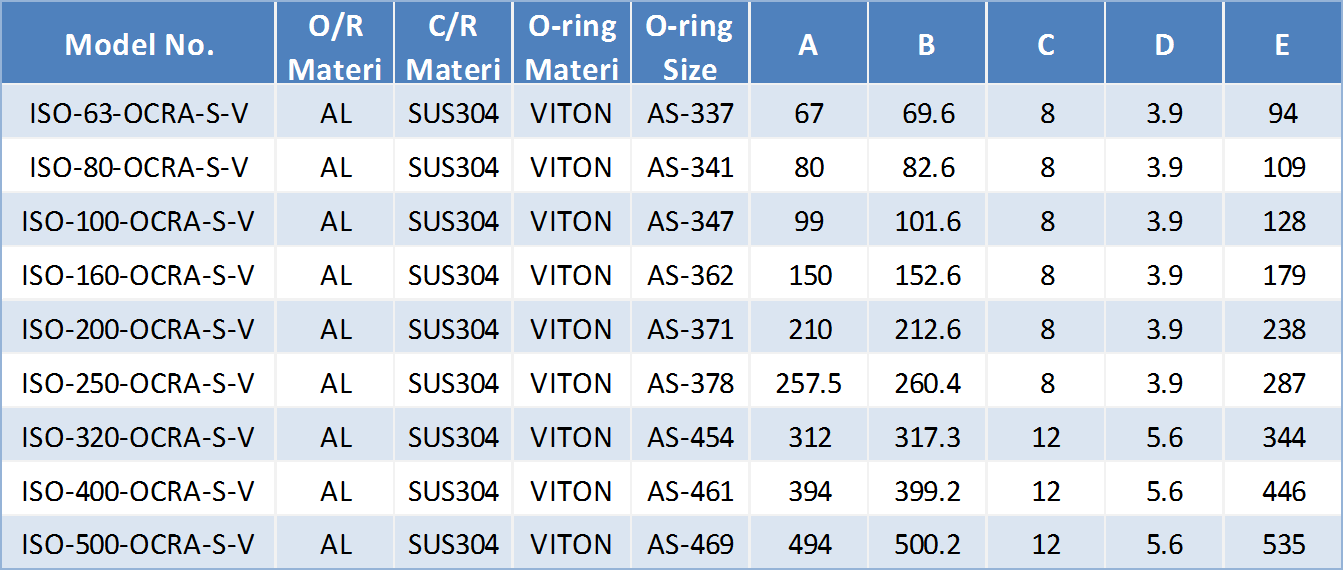Viewport: 1344px width, 571px height.
Task: Click the O-ring Materi column header
Action: pyautogui.click(x=572, y=43)
